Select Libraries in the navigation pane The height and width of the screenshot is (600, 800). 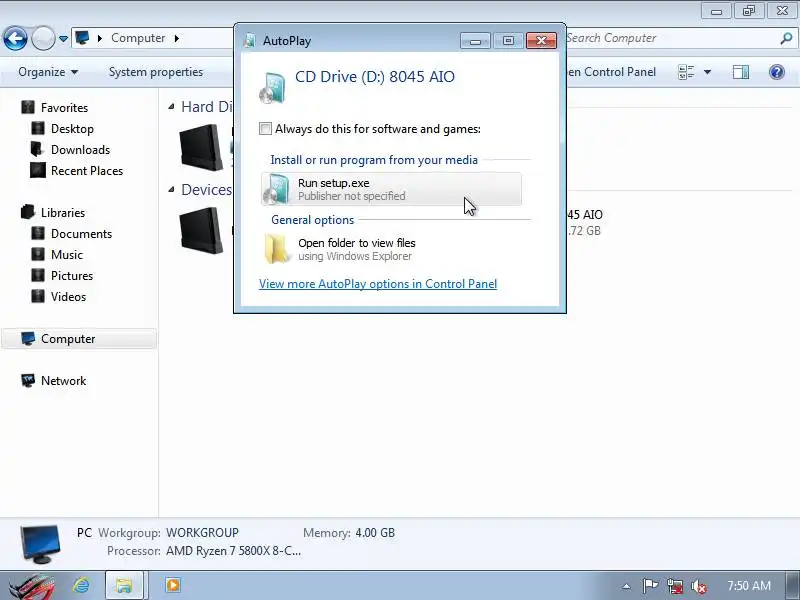click(x=63, y=213)
